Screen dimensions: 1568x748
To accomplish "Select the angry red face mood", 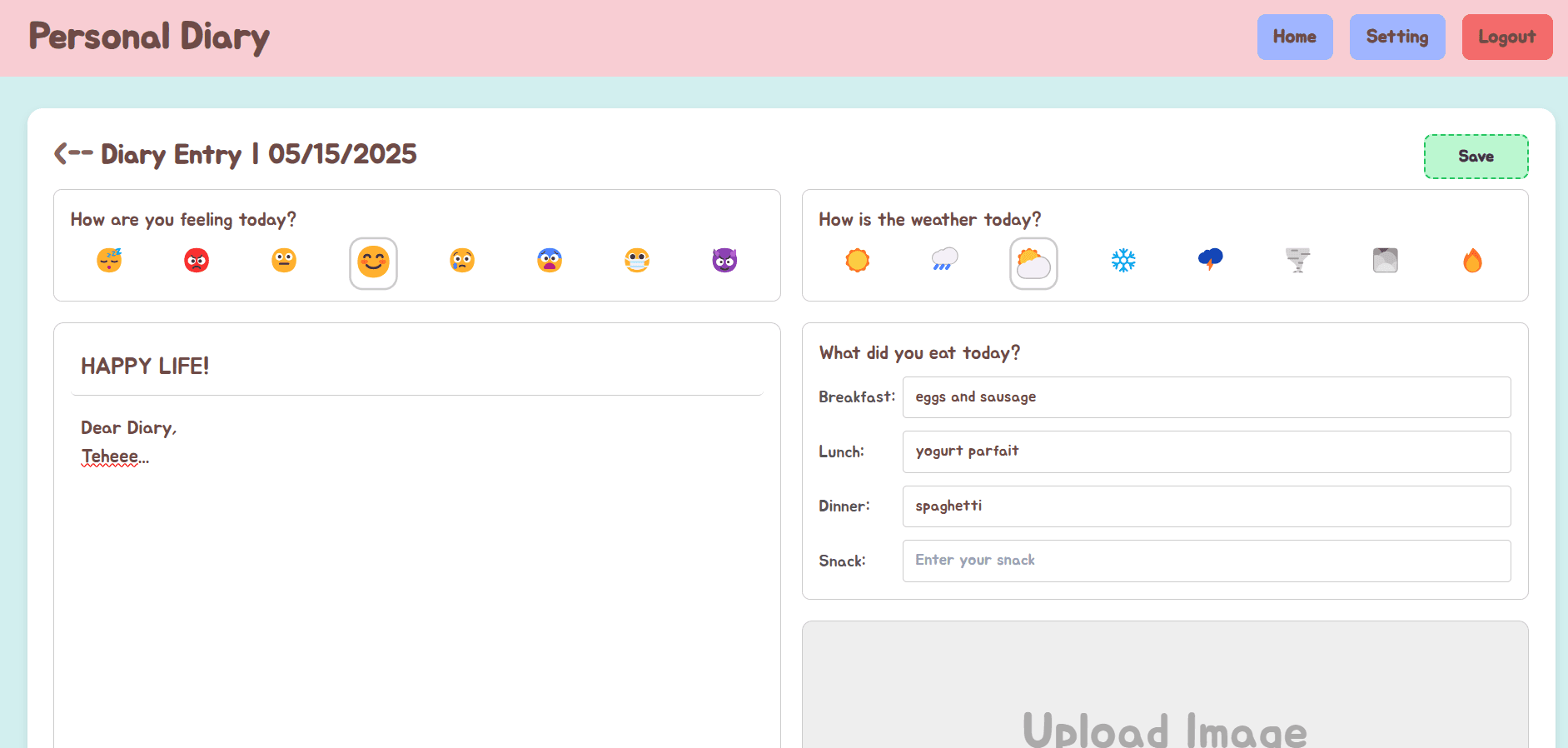I will point(197,261).
